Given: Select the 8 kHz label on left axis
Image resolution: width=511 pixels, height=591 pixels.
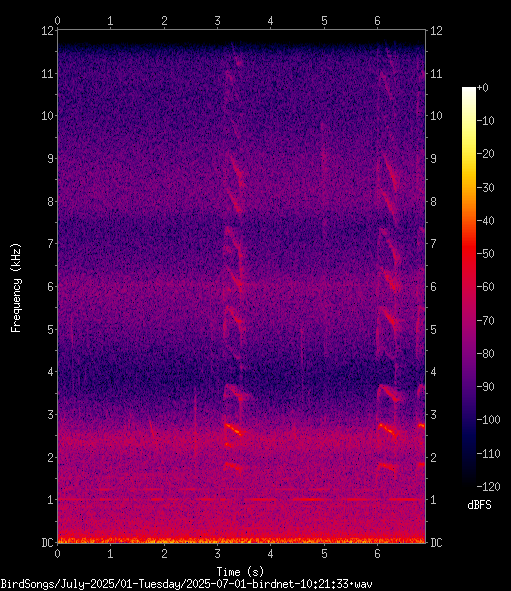Looking at the screenshot, I should [51, 202].
